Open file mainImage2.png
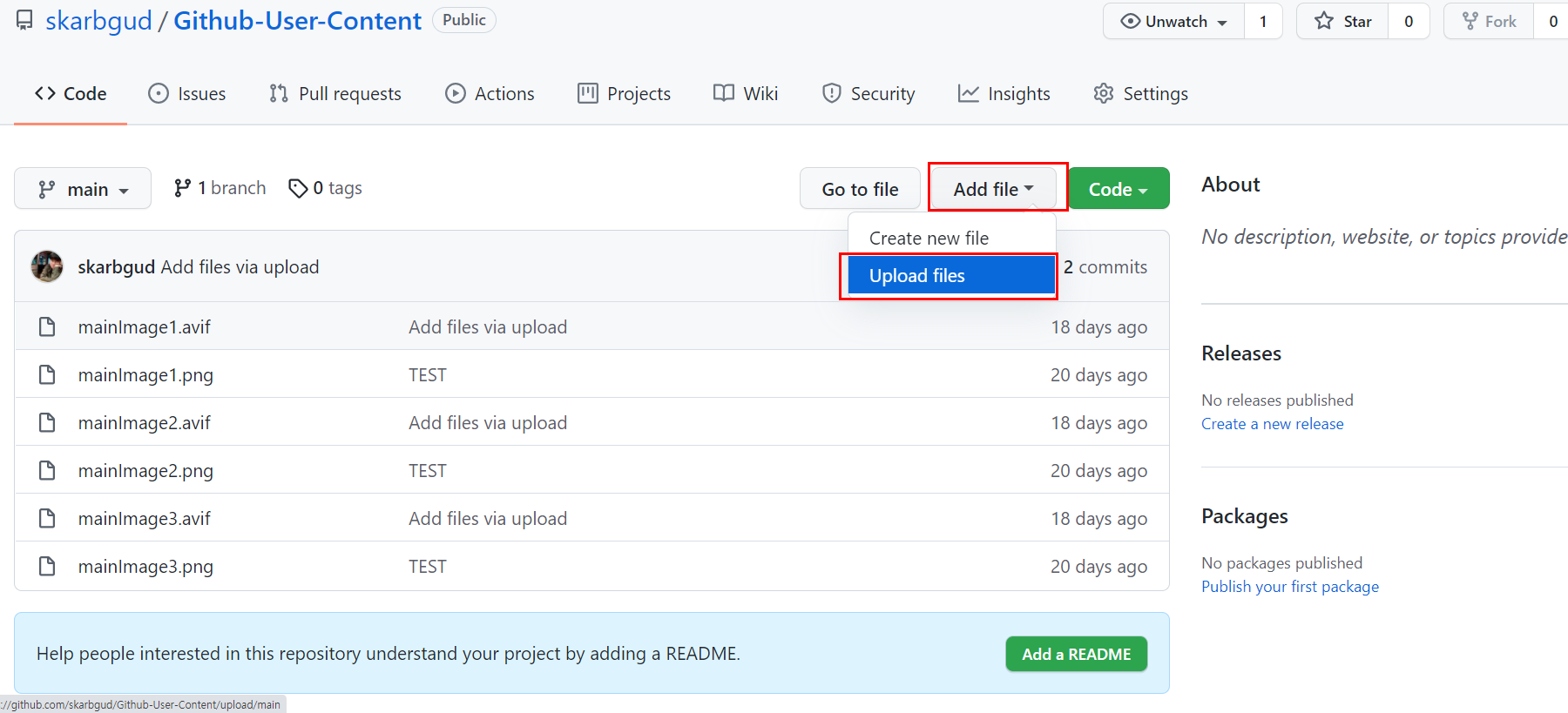This screenshot has width=1568, height=713. click(145, 470)
